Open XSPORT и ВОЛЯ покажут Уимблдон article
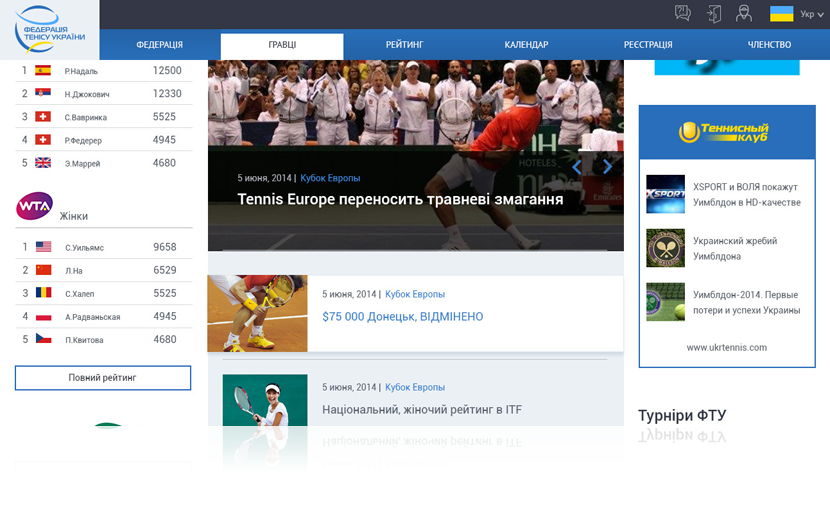The height and width of the screenshot is (524, 830). 747,195
